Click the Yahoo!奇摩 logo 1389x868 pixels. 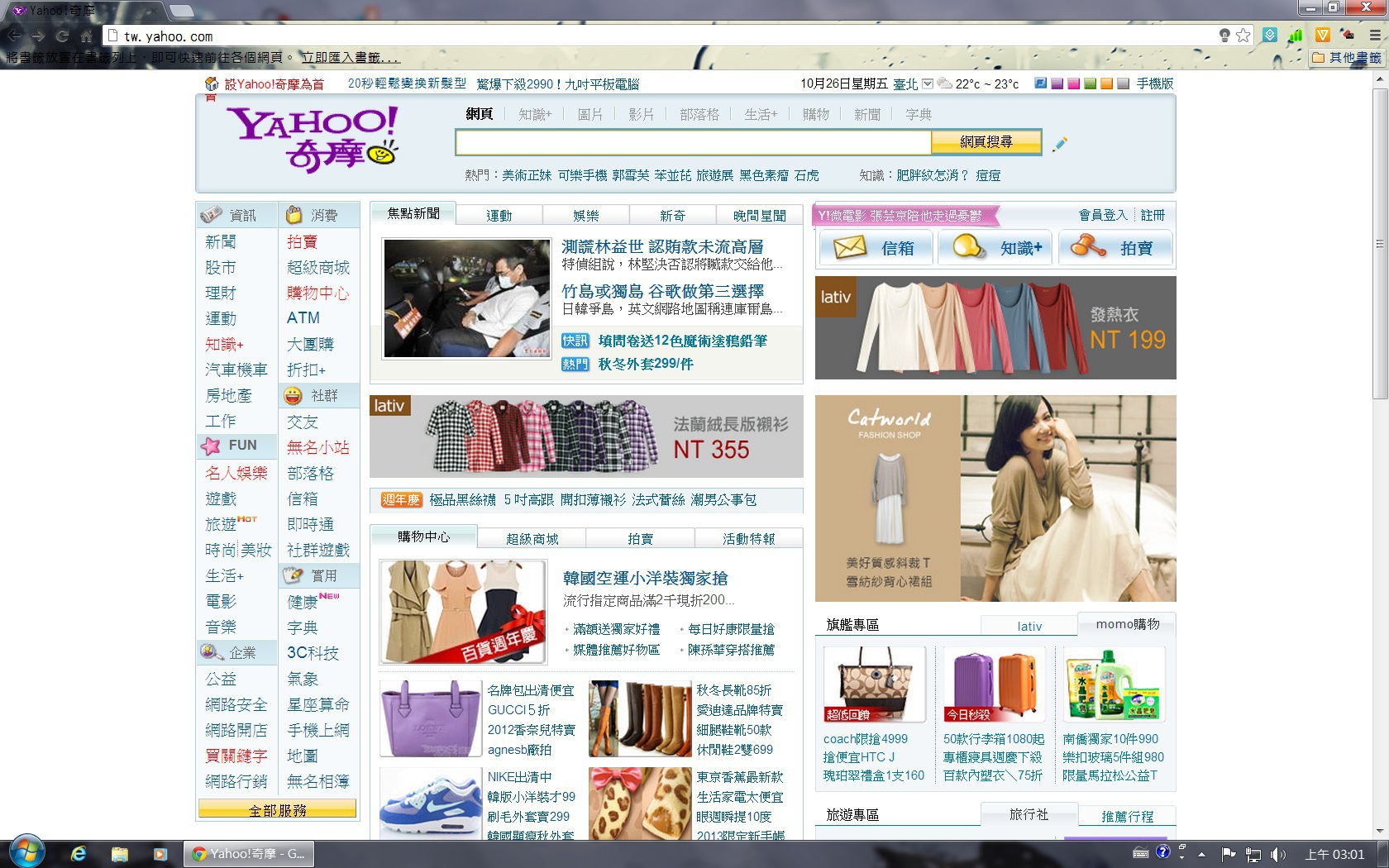313,139
